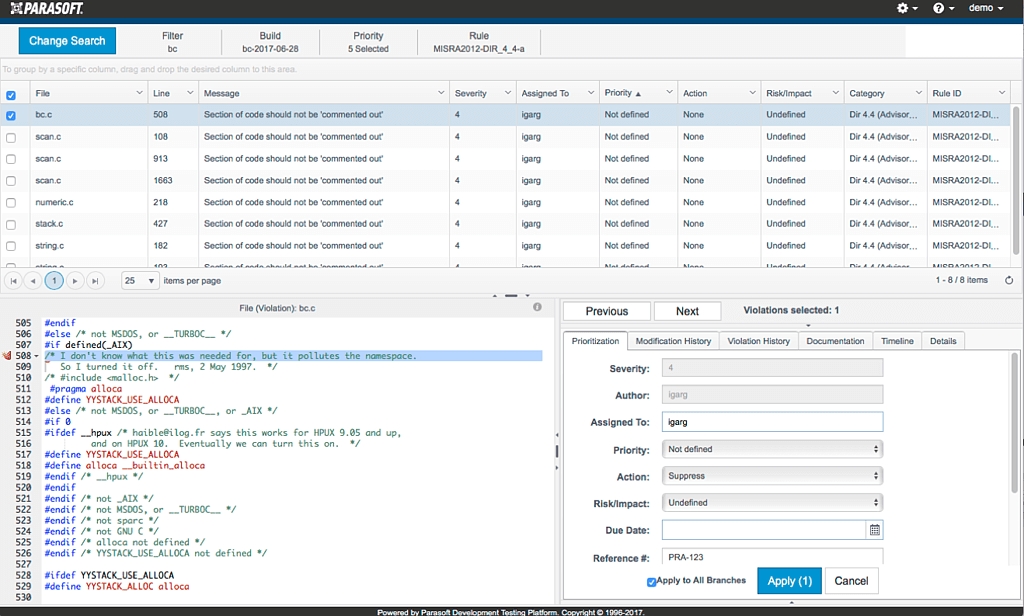This screenshot has width=1024, height=616.
Task: Click the Change Search button
Action: 67,41
